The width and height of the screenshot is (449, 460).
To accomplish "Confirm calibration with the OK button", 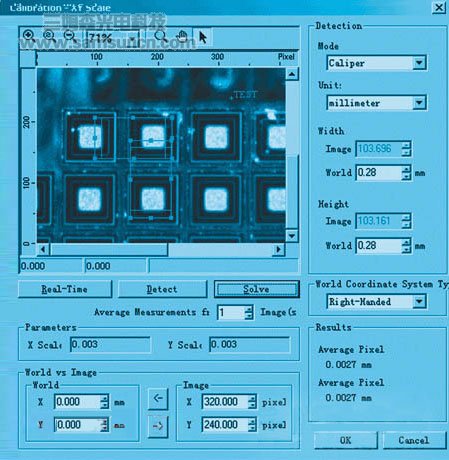I will tap(346, 440).
